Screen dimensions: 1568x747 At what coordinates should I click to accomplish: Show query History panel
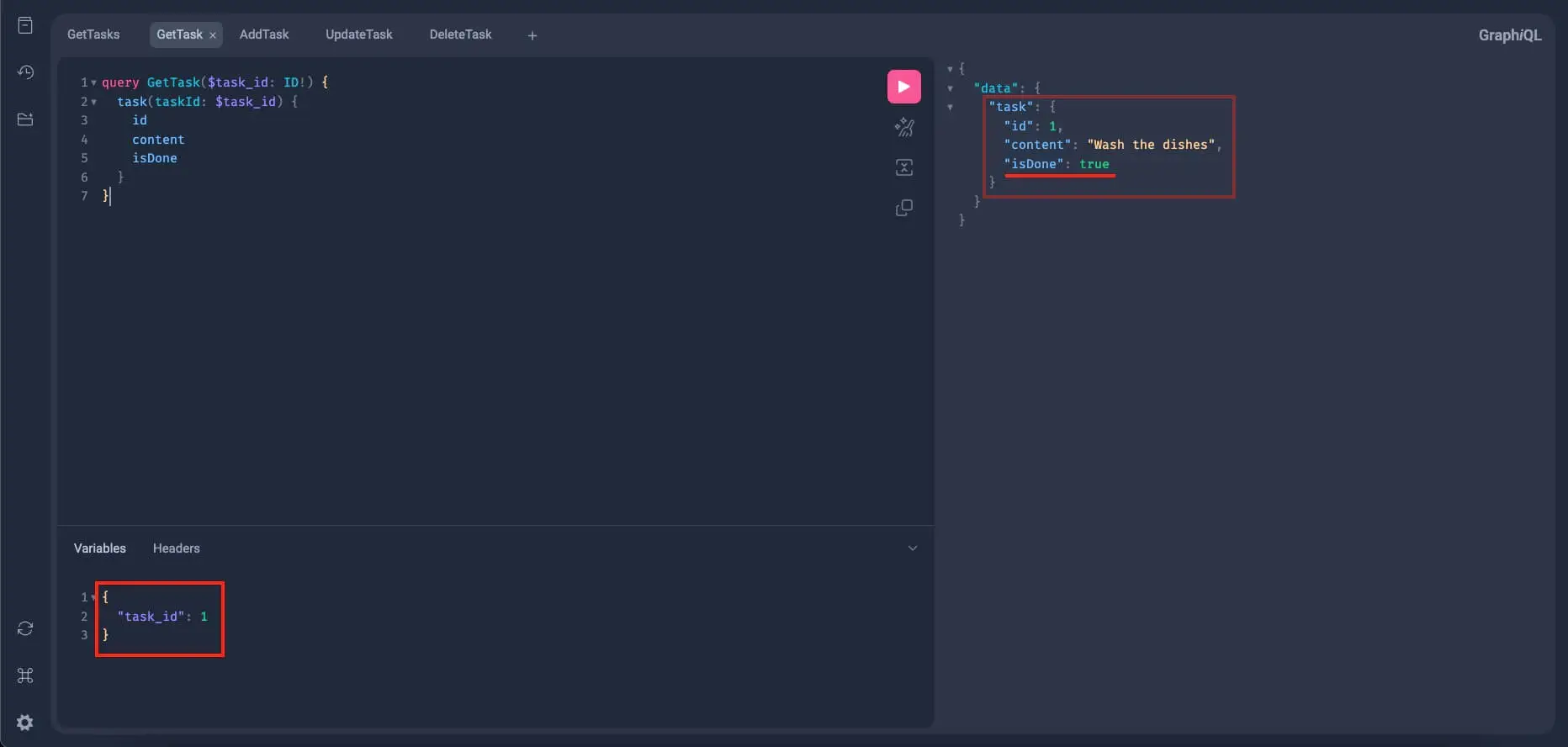[25, 72]
